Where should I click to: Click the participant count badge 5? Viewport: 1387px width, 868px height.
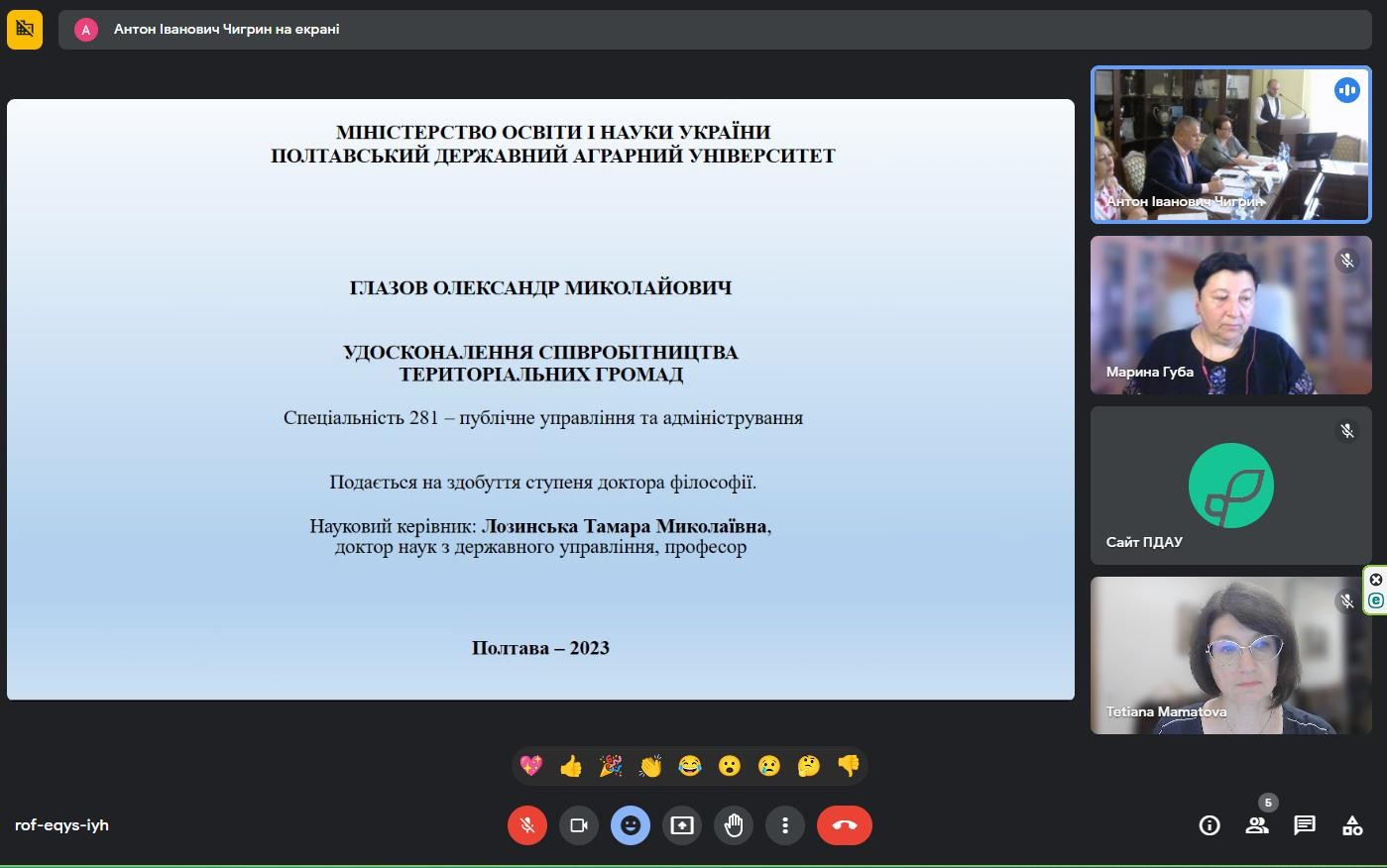pos(1268,803)
